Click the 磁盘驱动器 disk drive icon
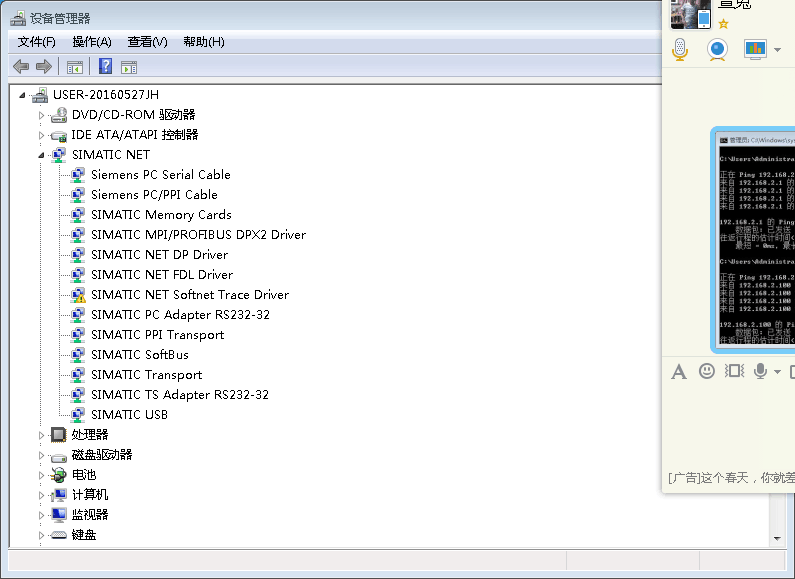 tap(58, 457)
